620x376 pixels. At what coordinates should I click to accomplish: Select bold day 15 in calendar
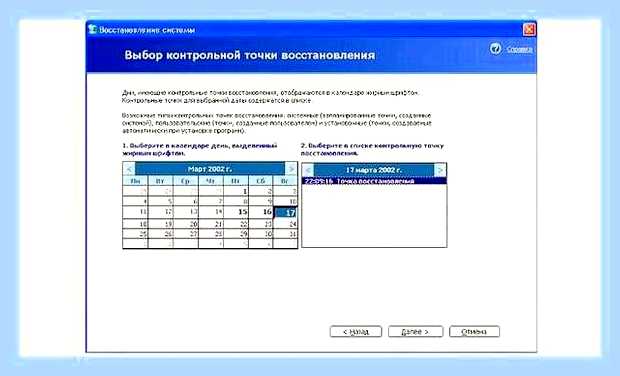(236, 212)
